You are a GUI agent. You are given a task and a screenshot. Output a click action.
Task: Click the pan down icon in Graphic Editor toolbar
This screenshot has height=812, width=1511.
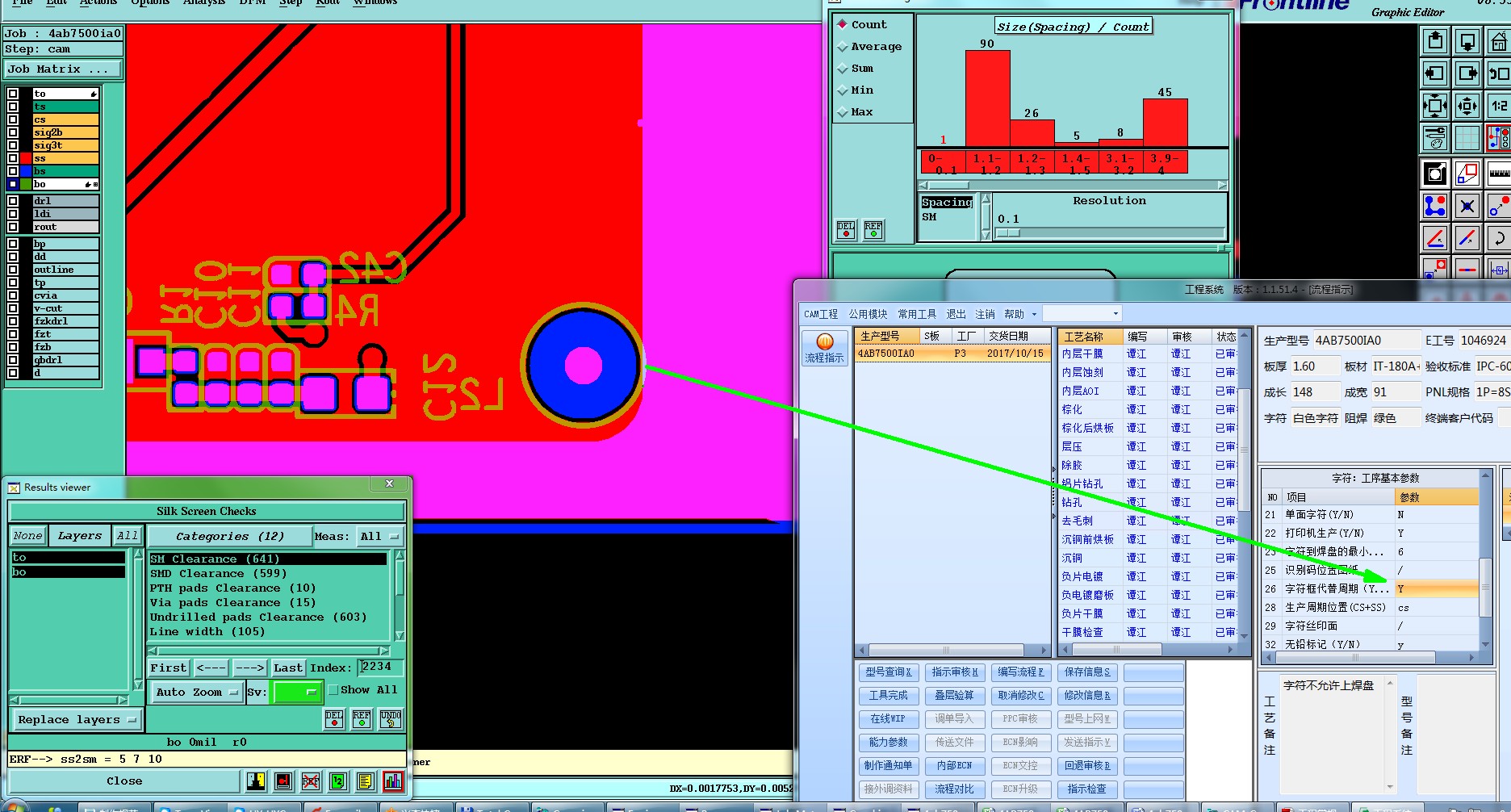coord(1467,41)
